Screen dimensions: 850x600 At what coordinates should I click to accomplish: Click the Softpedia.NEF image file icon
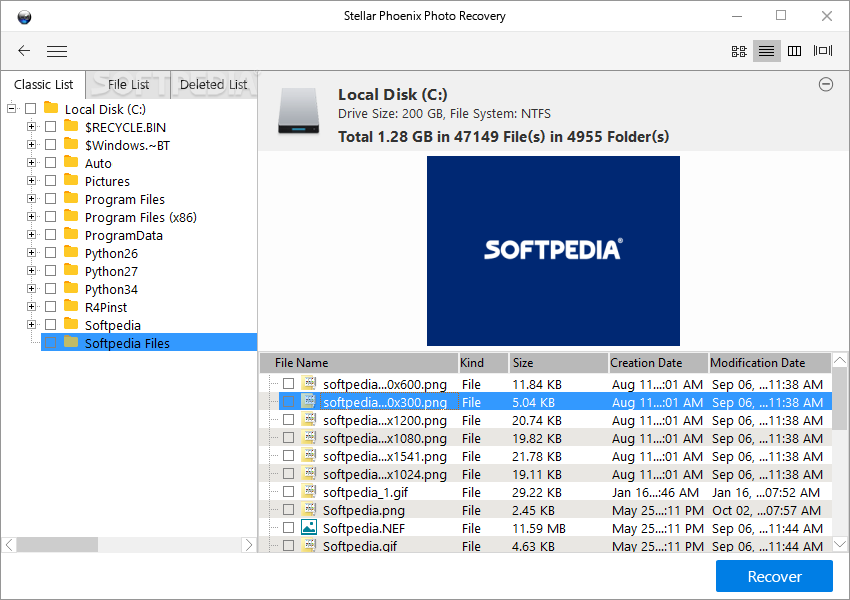tap(309, 528)
